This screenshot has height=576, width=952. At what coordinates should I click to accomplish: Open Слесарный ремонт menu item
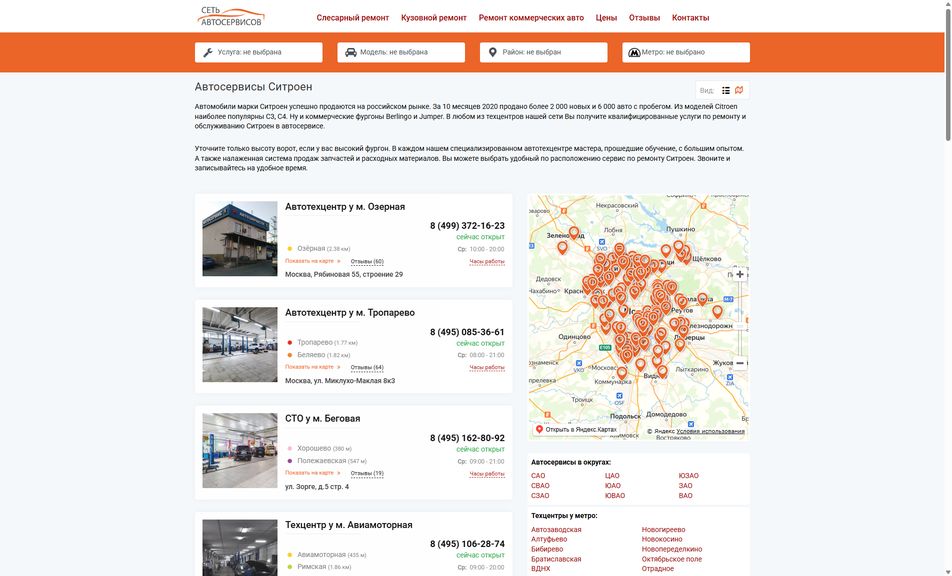pyautogui.click(x=352, y=18)
